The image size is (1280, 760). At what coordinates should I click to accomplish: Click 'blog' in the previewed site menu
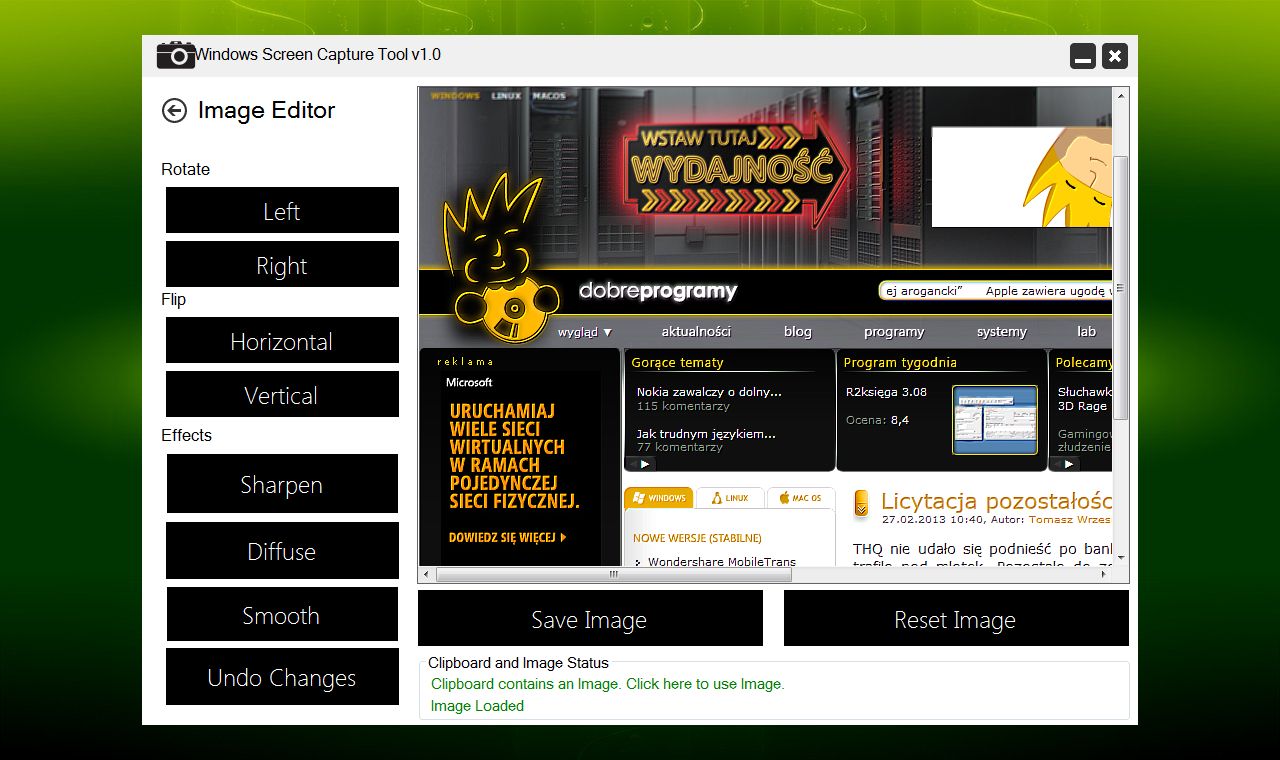[x=798, y=332]
